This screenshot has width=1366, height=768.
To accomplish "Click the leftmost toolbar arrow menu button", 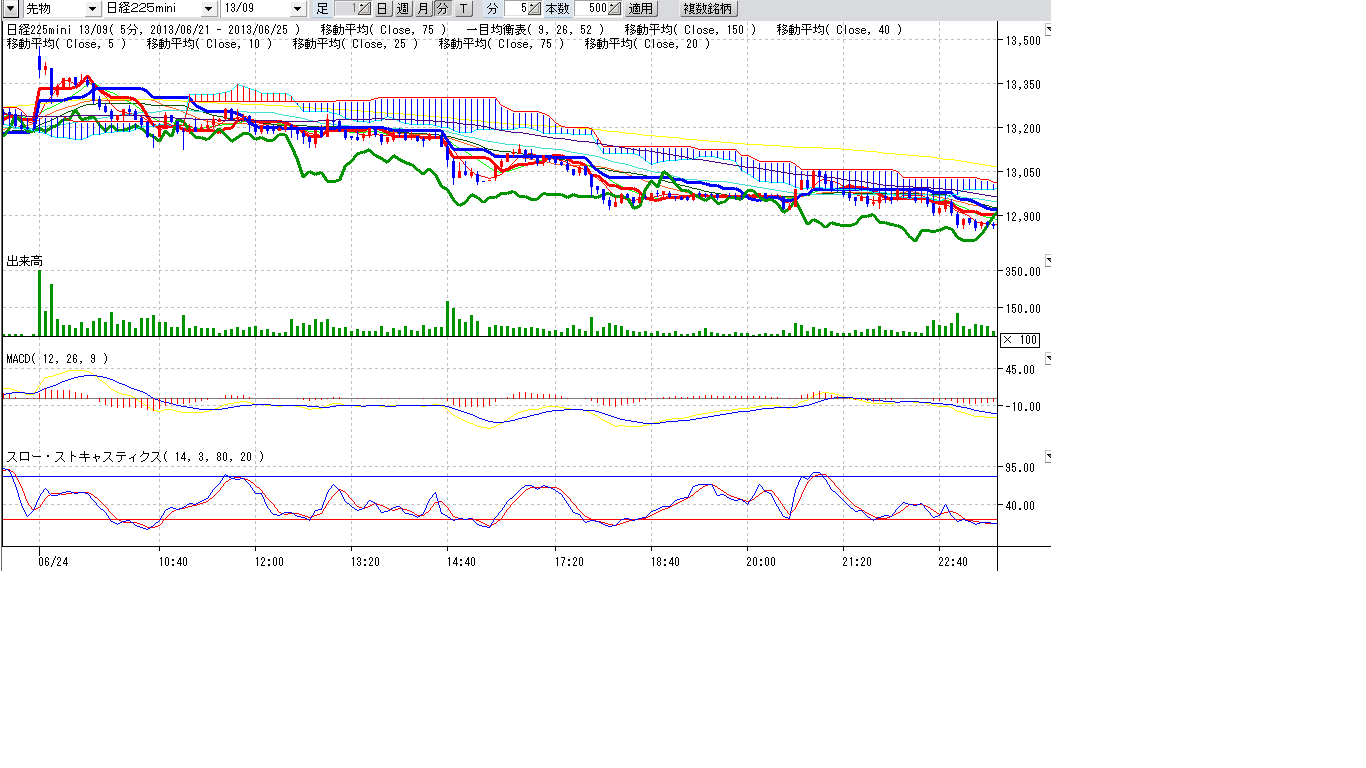I will pyautogui.click(x=11, y=9).
